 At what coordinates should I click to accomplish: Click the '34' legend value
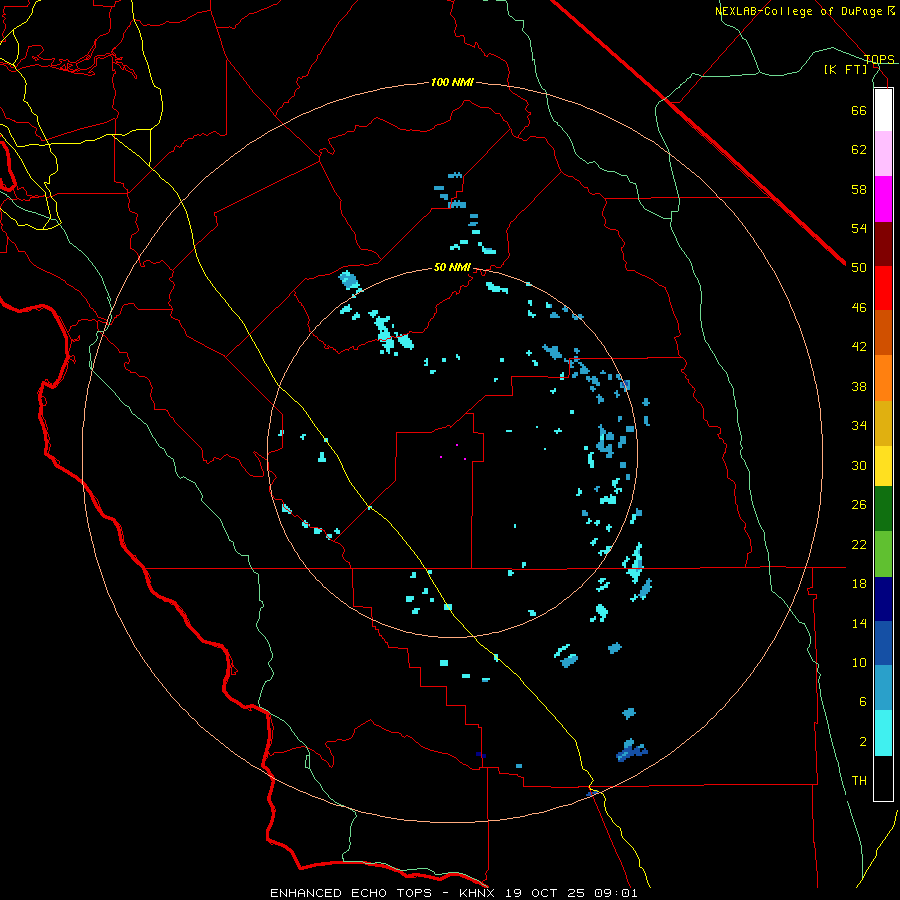(x=859, y=426)
